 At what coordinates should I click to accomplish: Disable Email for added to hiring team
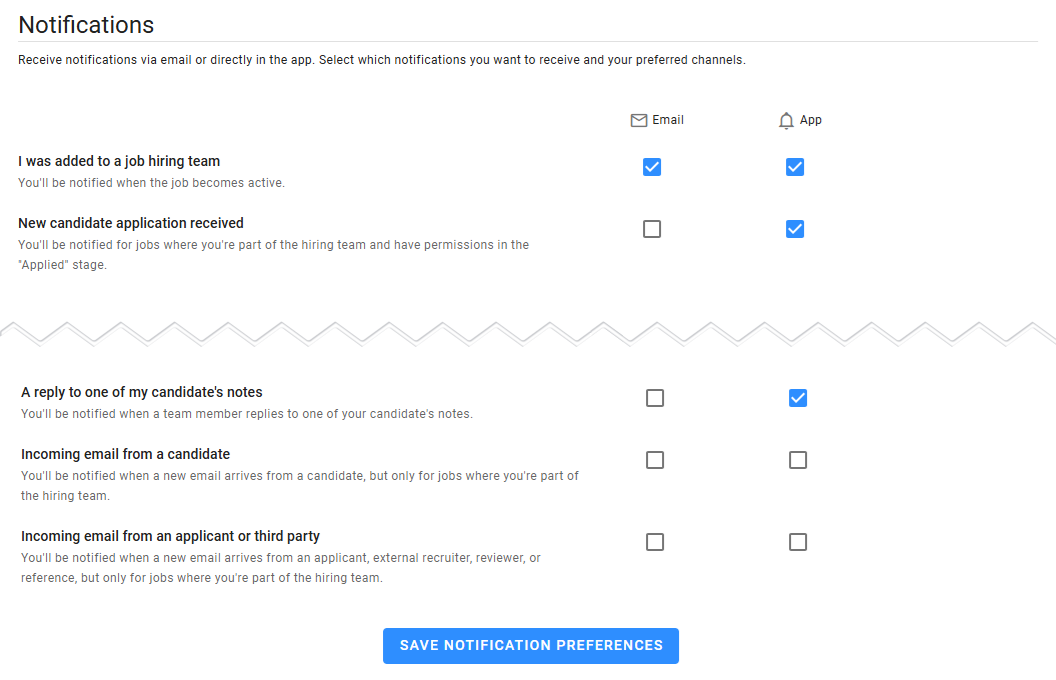click(652, 167)
